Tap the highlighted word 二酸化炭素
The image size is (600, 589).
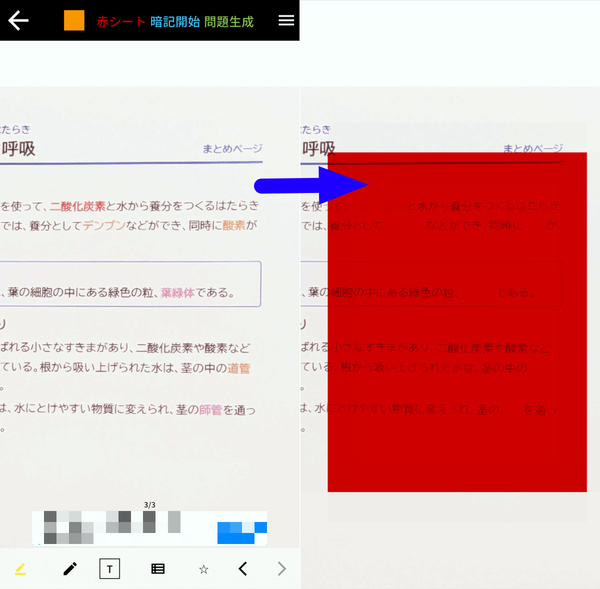tap(78, 206)
